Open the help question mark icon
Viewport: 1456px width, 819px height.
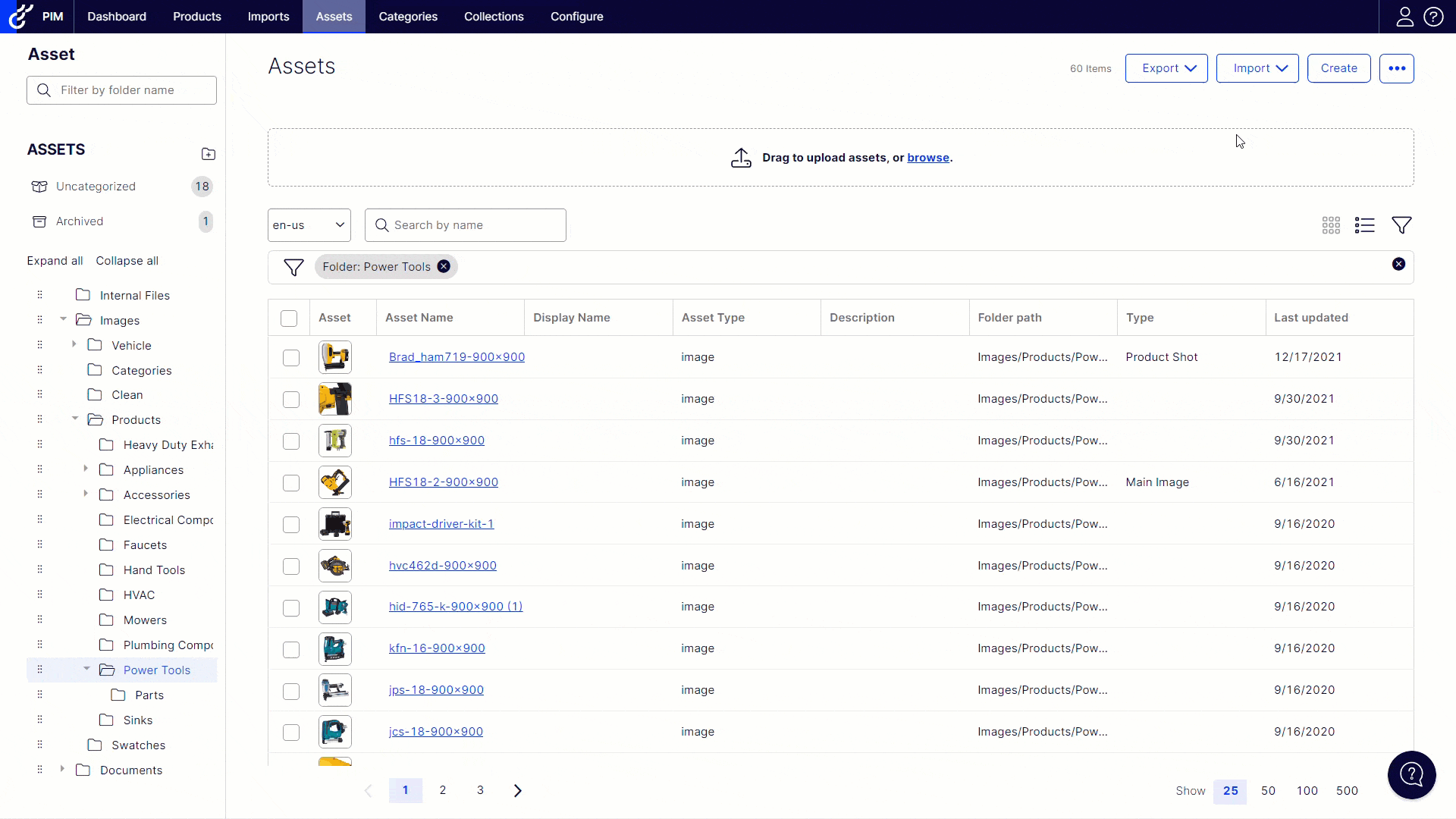tap(1433, 17)
